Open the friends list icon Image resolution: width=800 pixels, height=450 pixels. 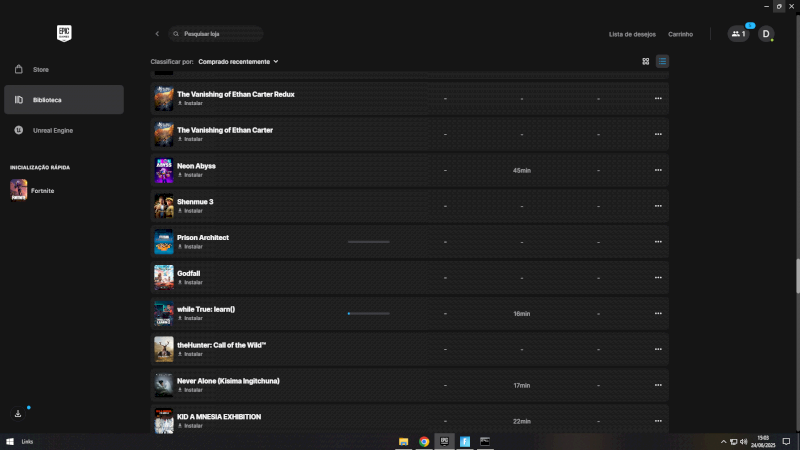click(738, 34)
